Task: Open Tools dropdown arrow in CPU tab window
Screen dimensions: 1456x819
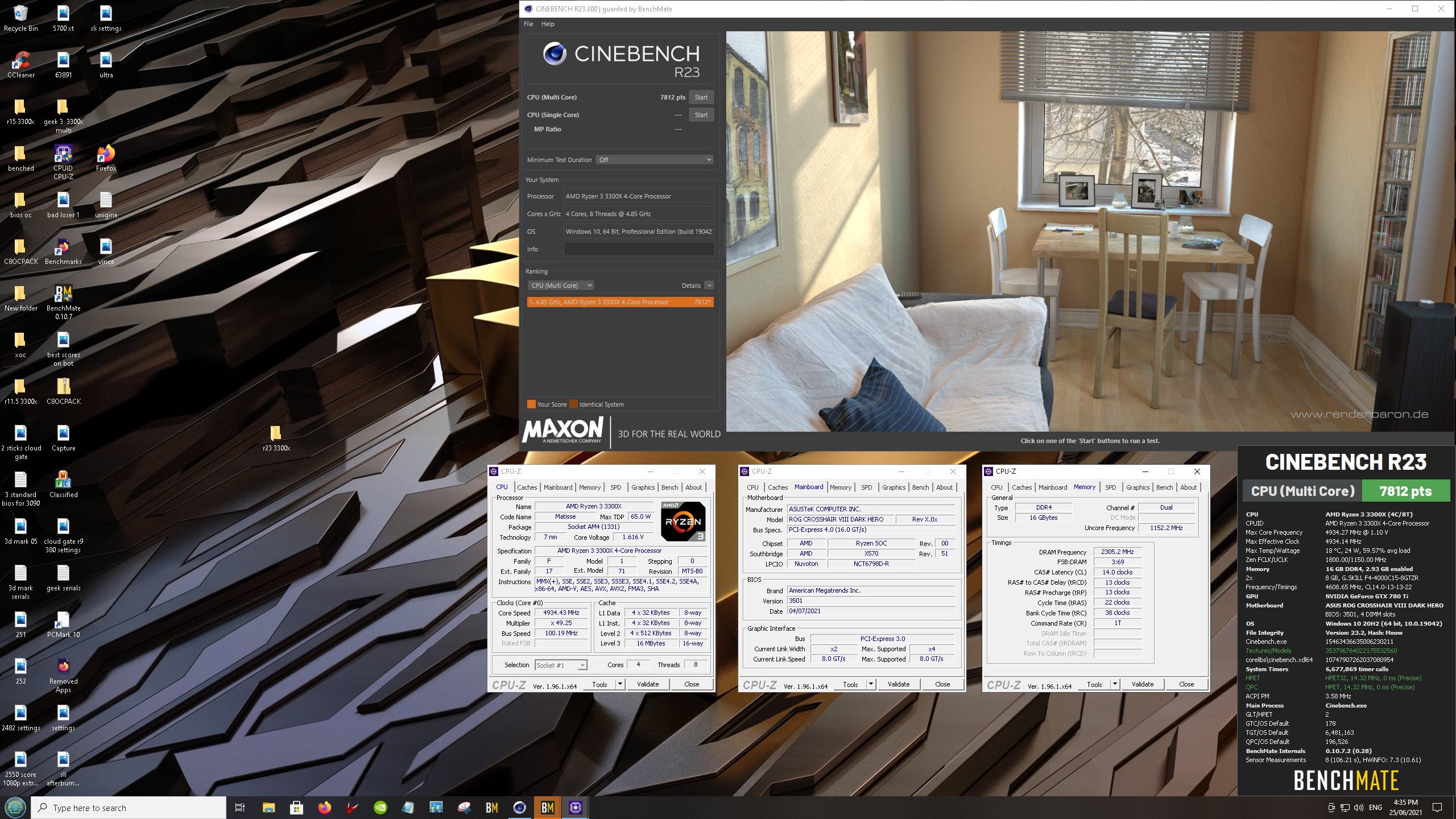Action: point(620,684)
